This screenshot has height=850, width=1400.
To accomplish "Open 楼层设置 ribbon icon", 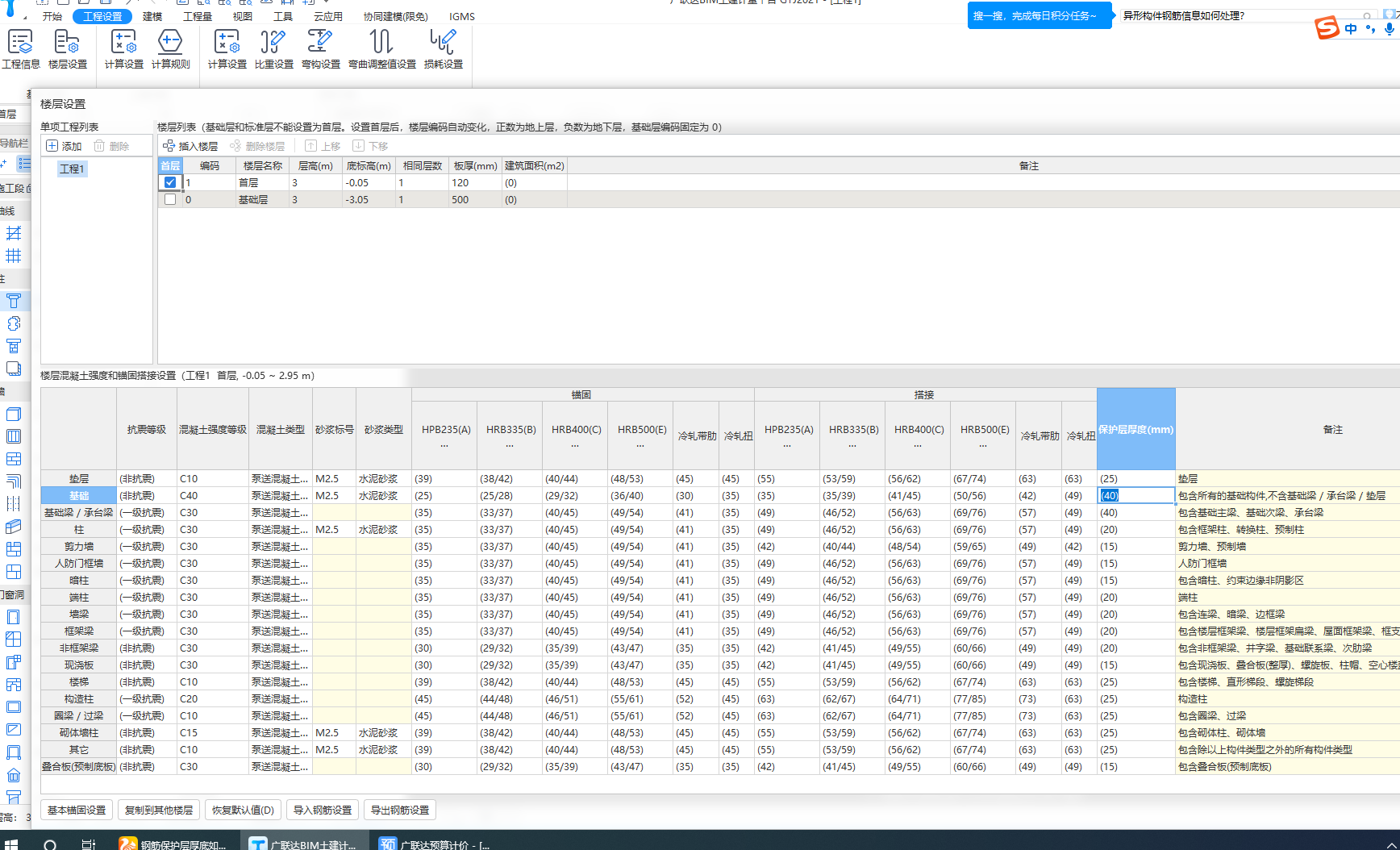I will point(67,49).
